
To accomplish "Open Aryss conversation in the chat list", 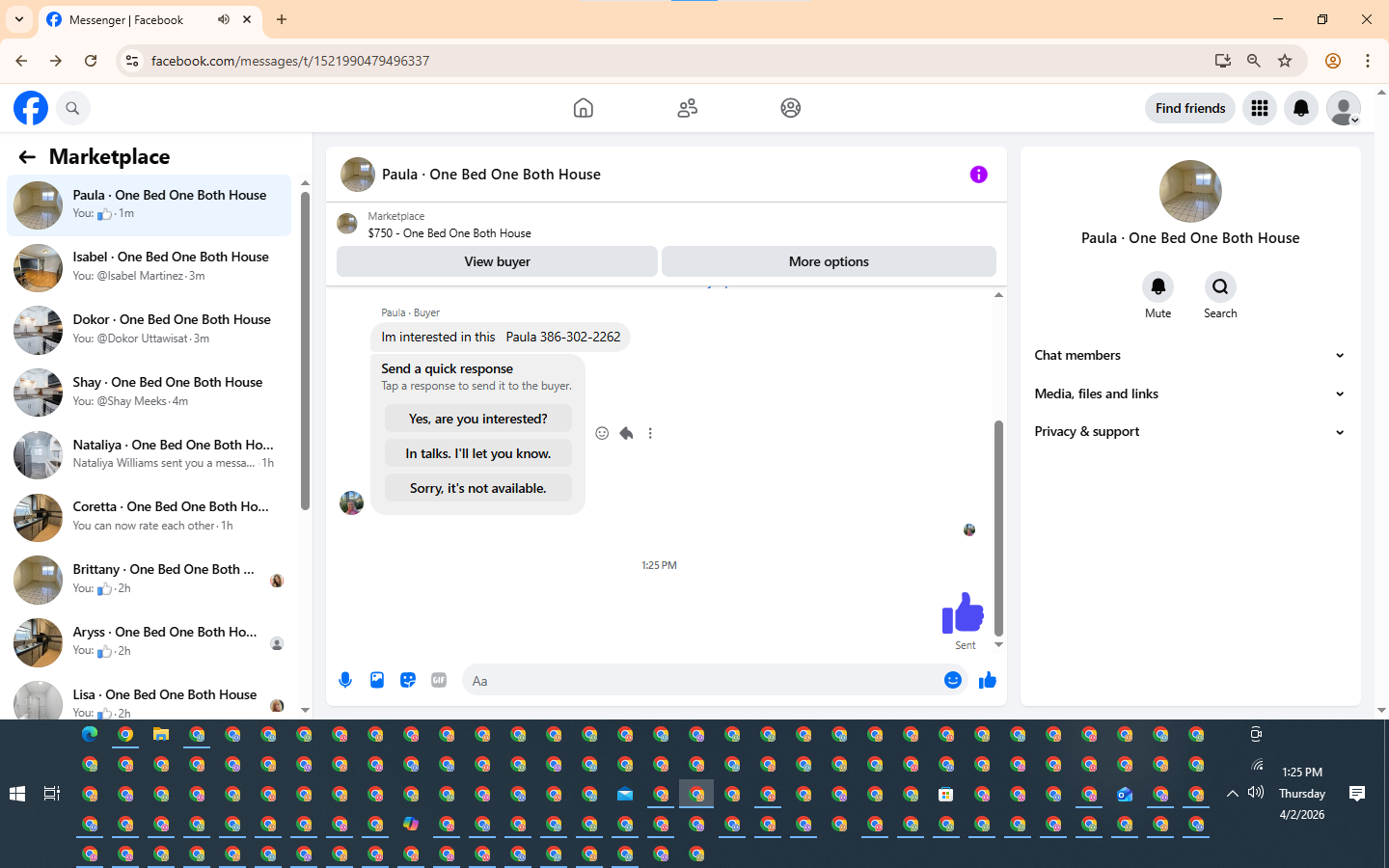I will (x=150, y=642).
